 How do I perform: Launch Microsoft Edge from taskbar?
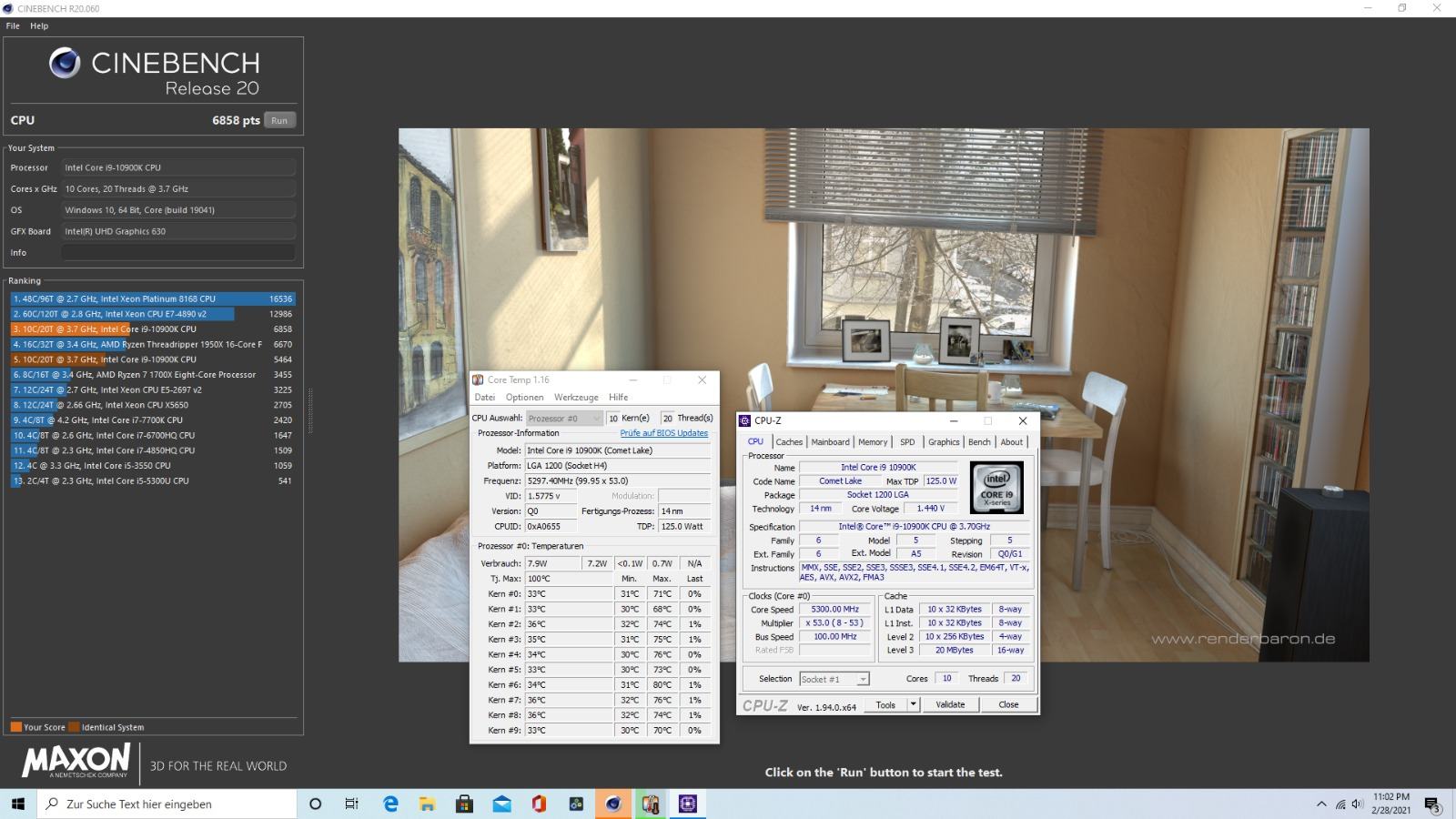point(390,804)
